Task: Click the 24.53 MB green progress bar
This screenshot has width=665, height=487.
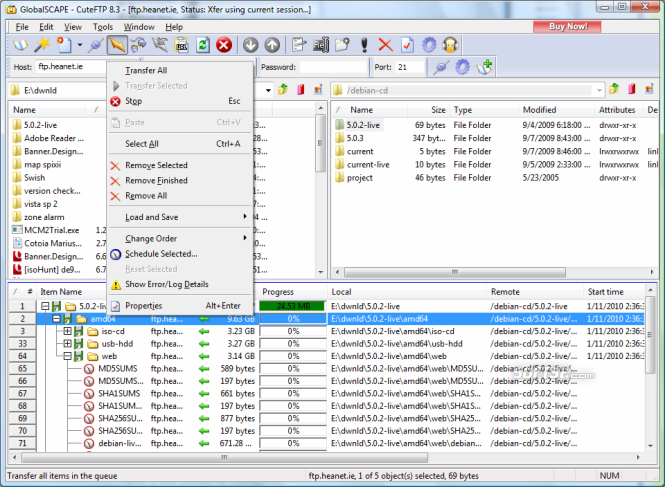Action: click(292, 306)
